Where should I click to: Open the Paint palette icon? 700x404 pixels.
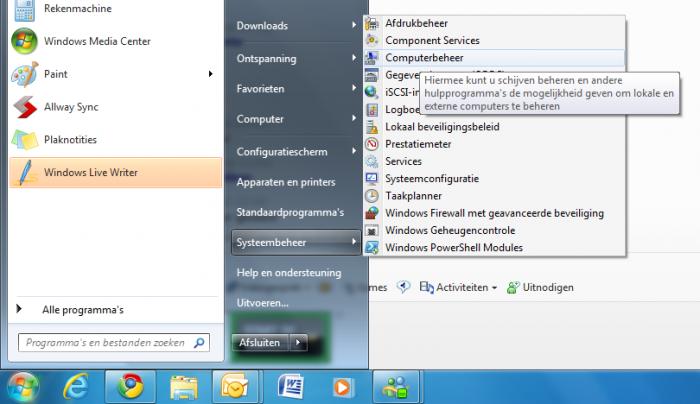pos(25,74)
